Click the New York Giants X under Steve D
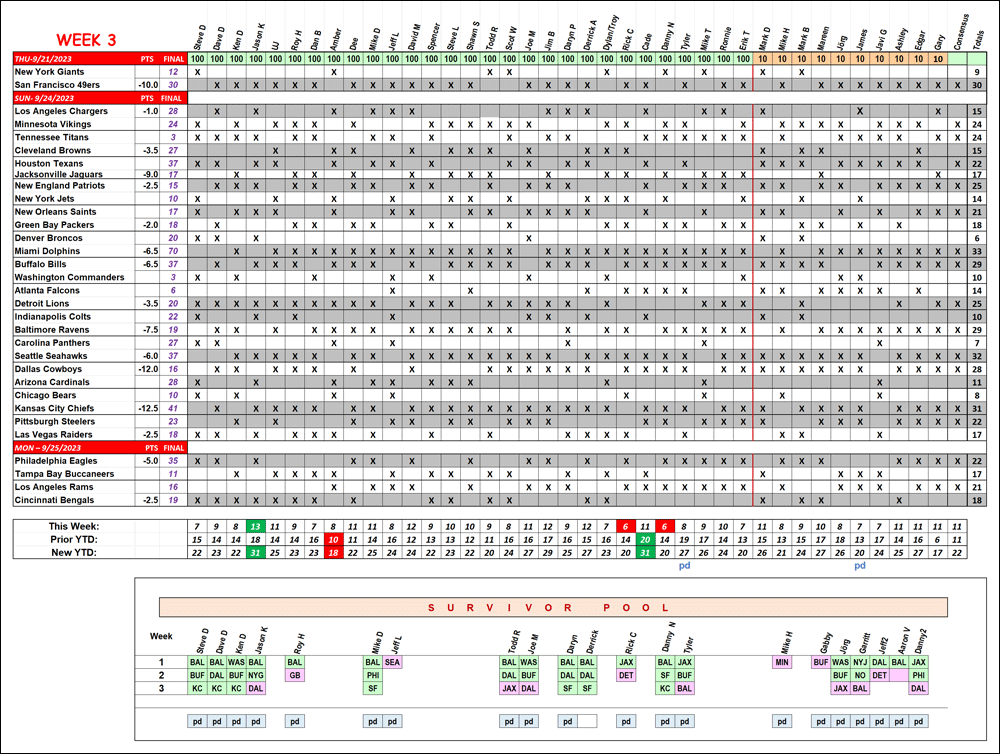Viewport: 1000px width, 754px height. coord(197,72)
